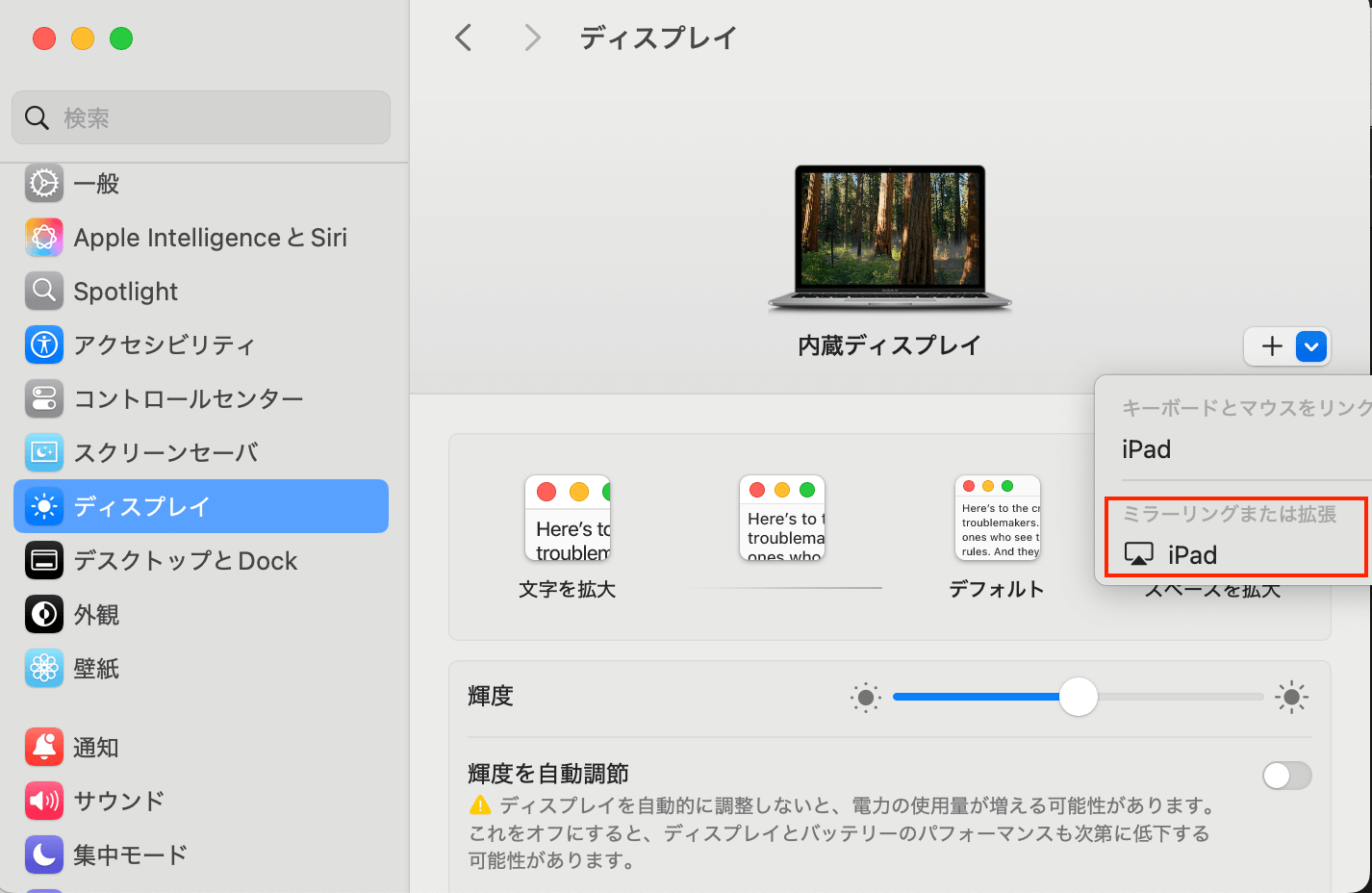The image size is (1372, 893).
Task: Open サウンド settings from the sidebar
Action: [x=44, y=801]
